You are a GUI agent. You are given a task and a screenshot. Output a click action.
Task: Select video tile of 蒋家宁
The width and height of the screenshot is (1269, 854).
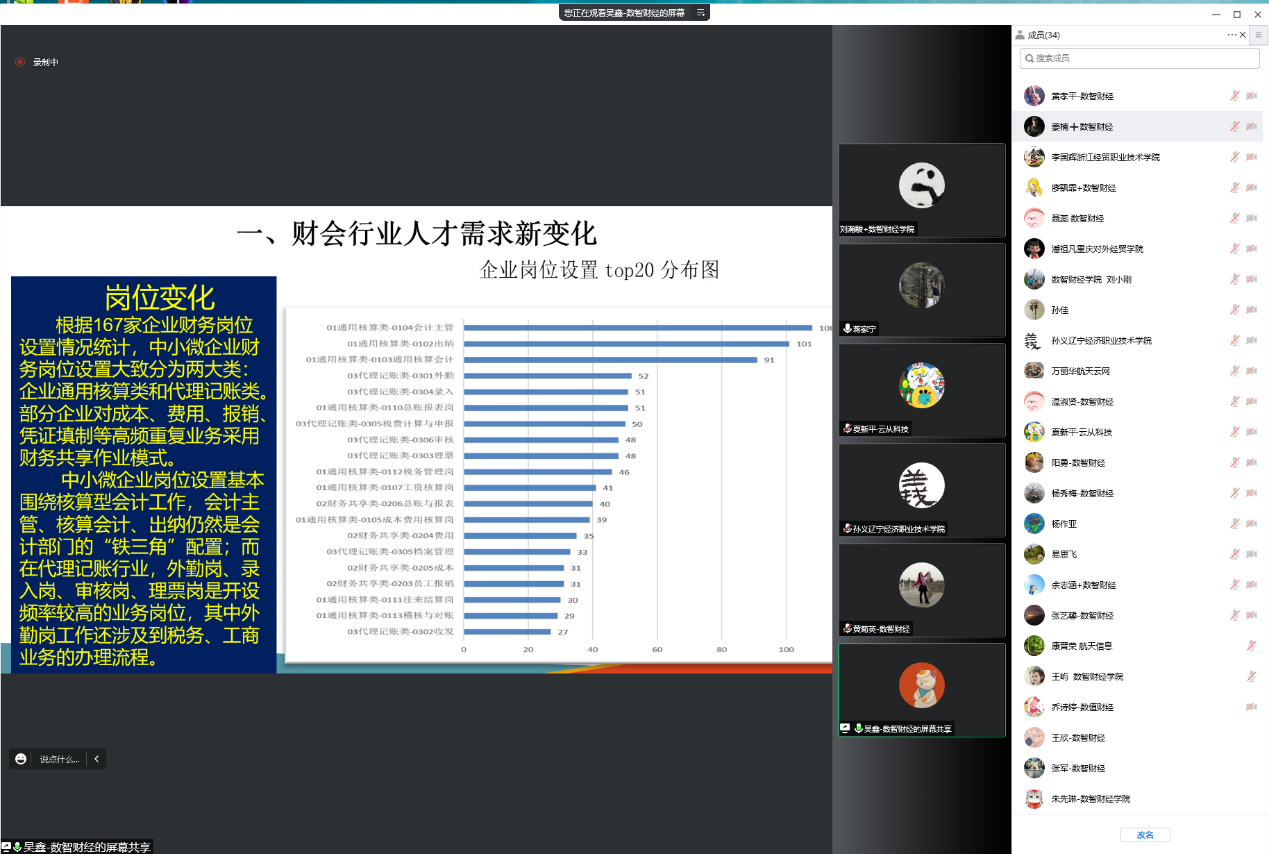(x=921, y=289)
